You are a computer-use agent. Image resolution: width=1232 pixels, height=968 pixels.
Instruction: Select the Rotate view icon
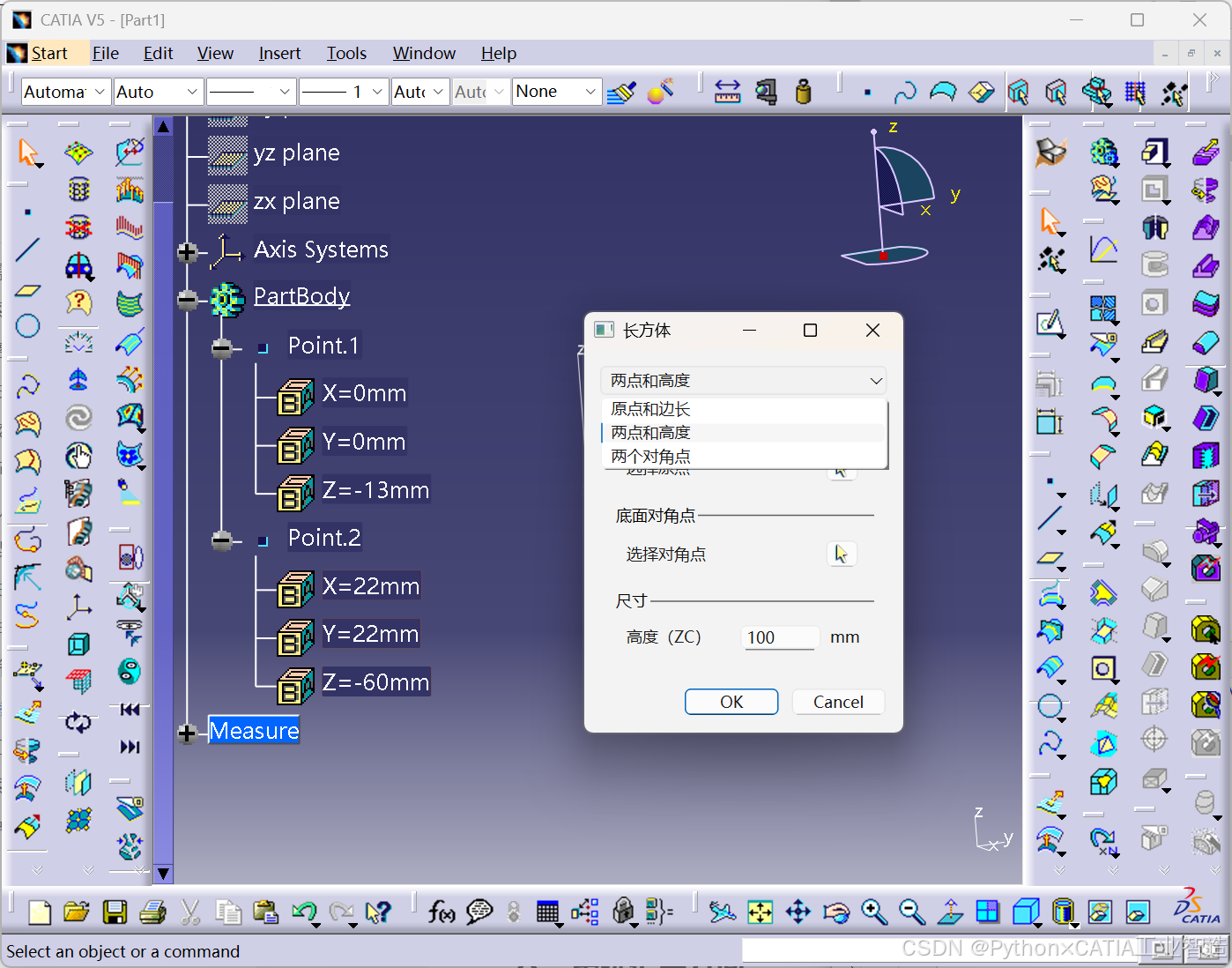click(835, 912)
